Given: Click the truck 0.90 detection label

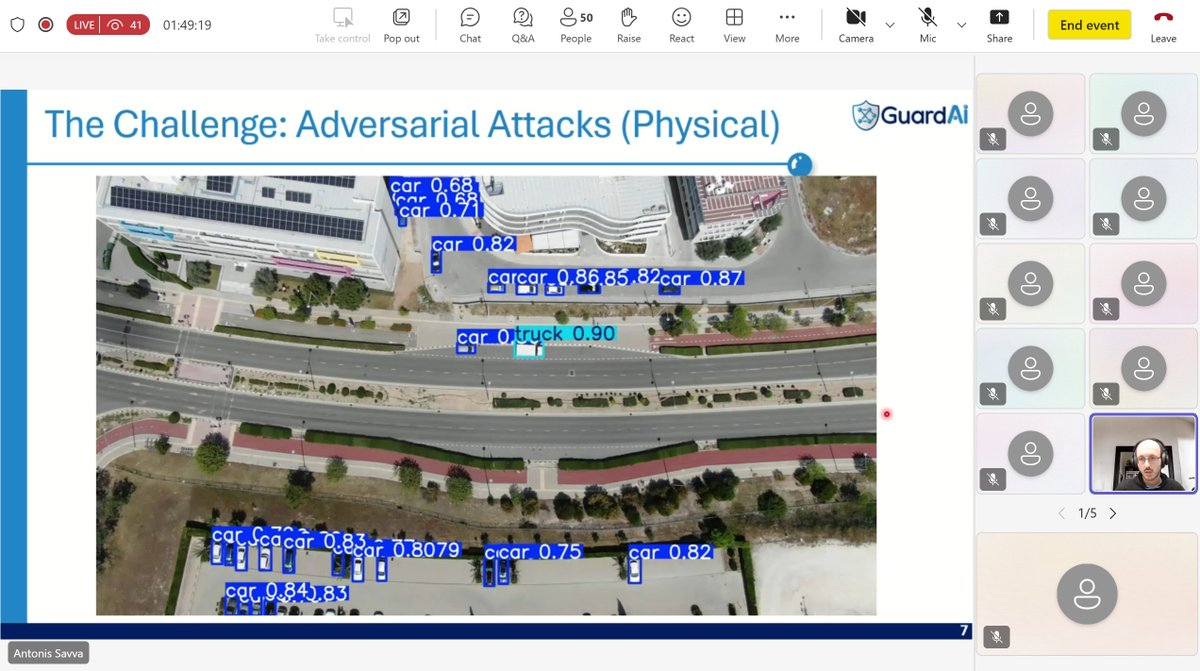Looking at the screenshot, I should coord(564,333).
